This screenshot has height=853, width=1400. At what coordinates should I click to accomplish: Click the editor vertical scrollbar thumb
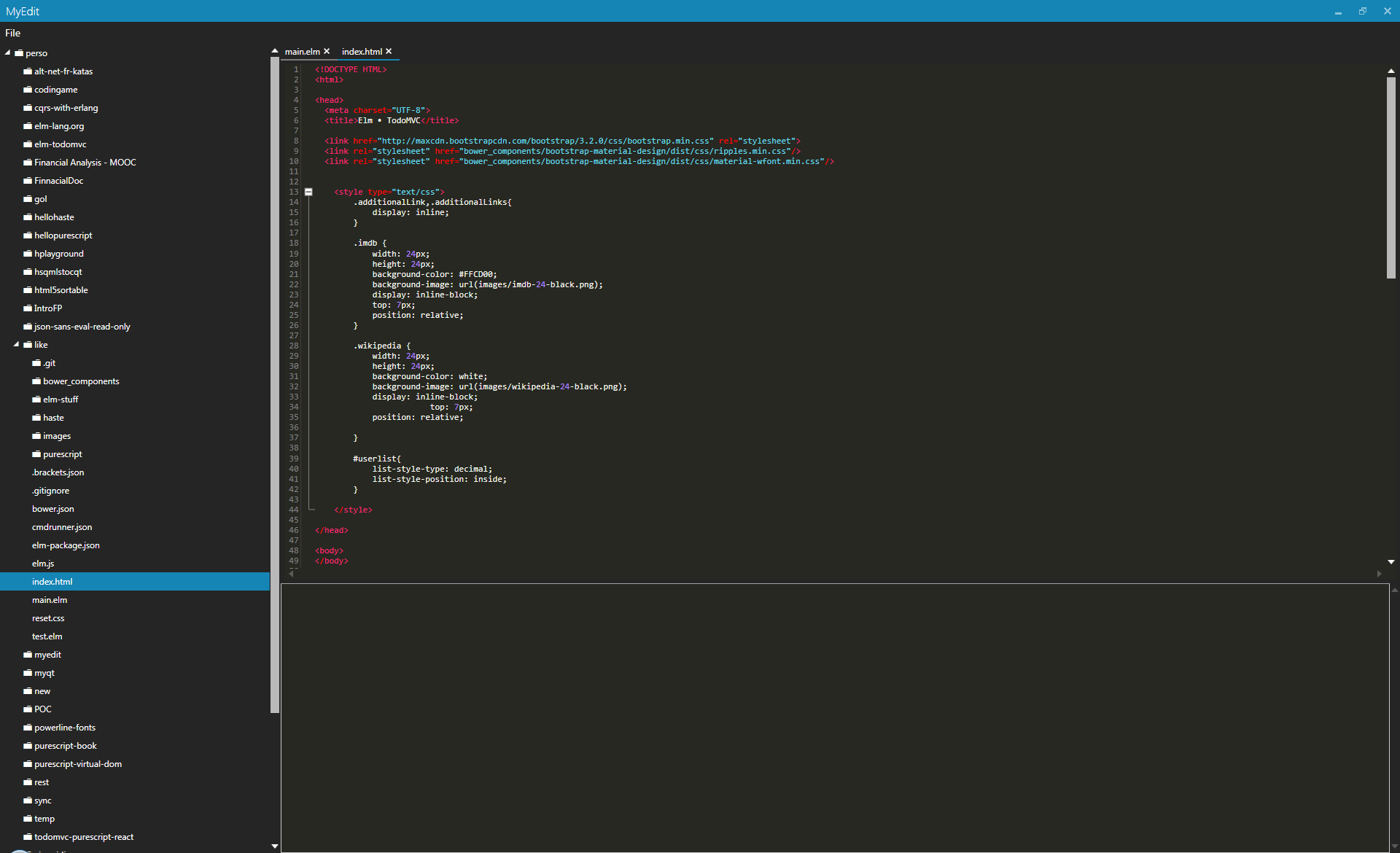tap(1391, 177)
